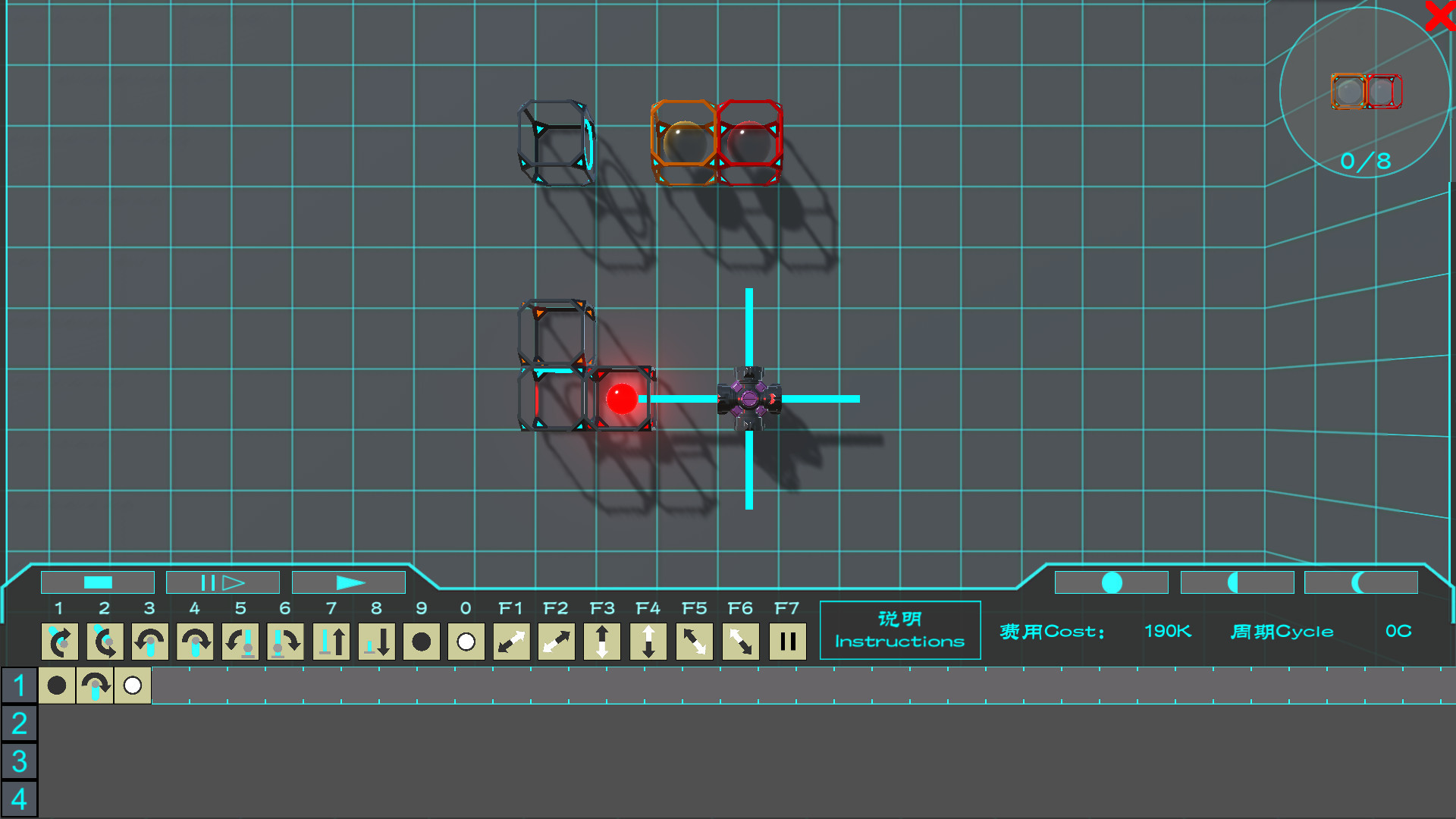Viewport: 1456px width, 819px height.
Task: Select instruction 1 (rotate arm clockwise)
Action: coord(59,642)
